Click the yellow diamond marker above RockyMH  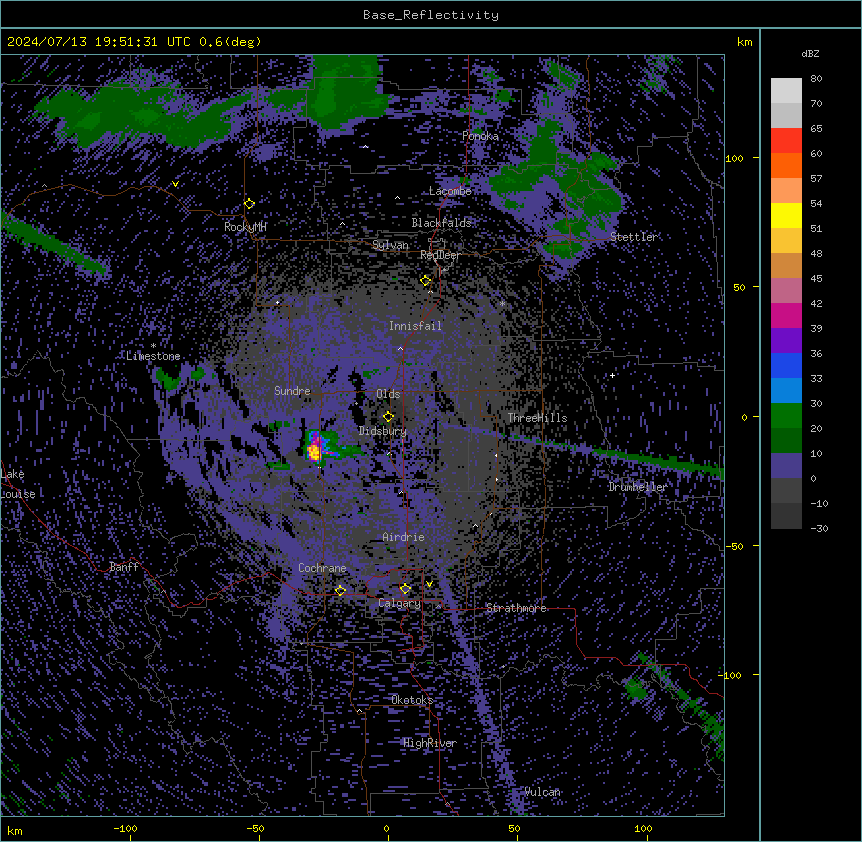pos(249,203)
